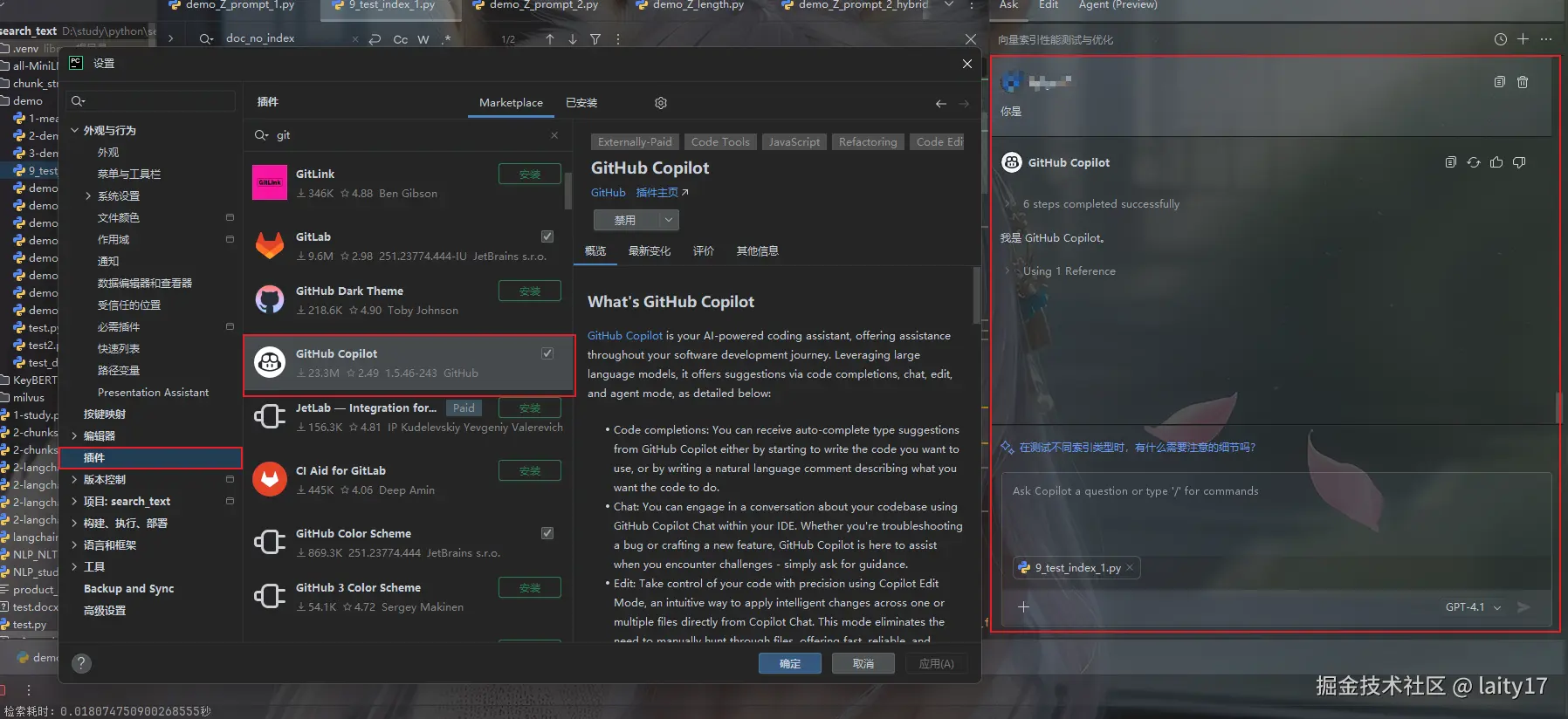Focus the Ask Copilot input field
Screen dimensions: 1568x719
[1276, 513]
